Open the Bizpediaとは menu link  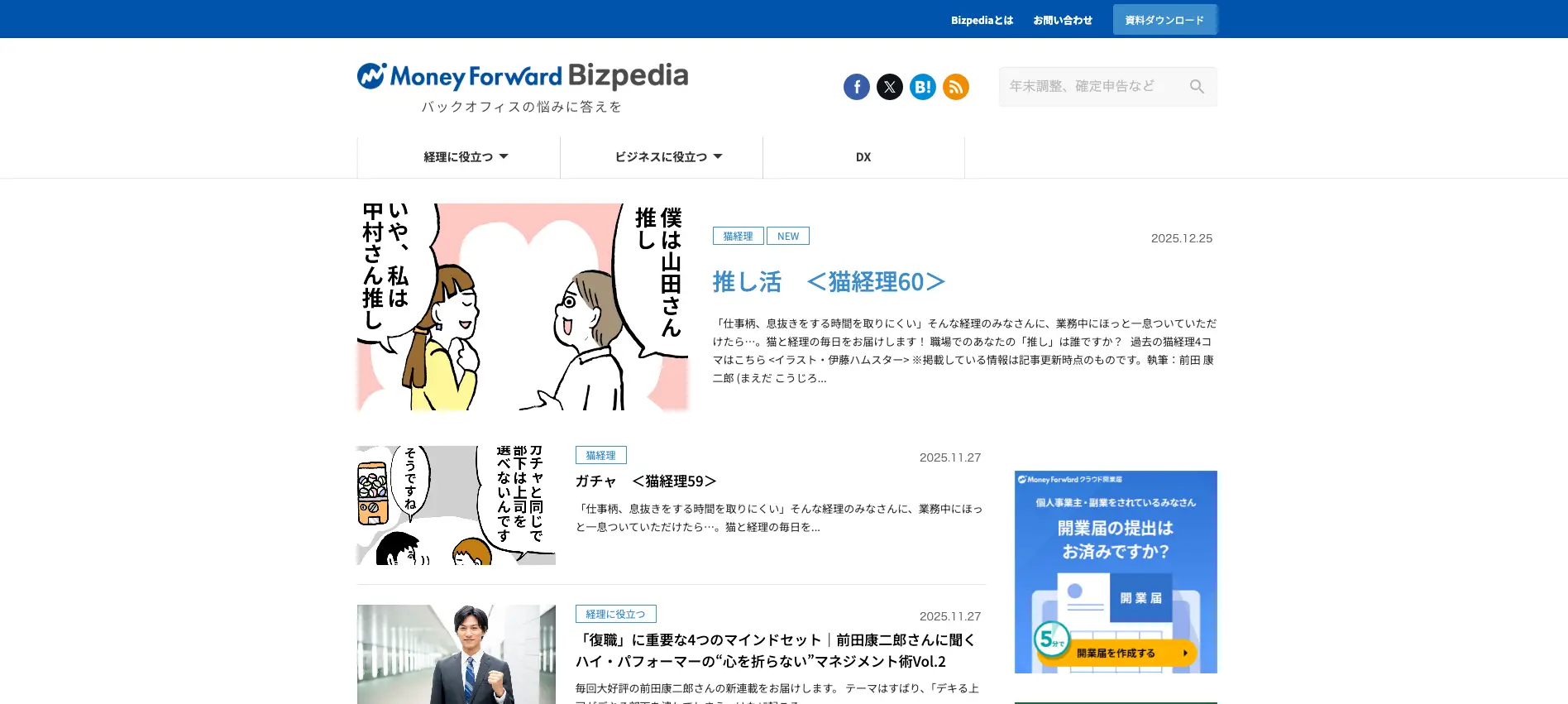click(x=982, y=20)
